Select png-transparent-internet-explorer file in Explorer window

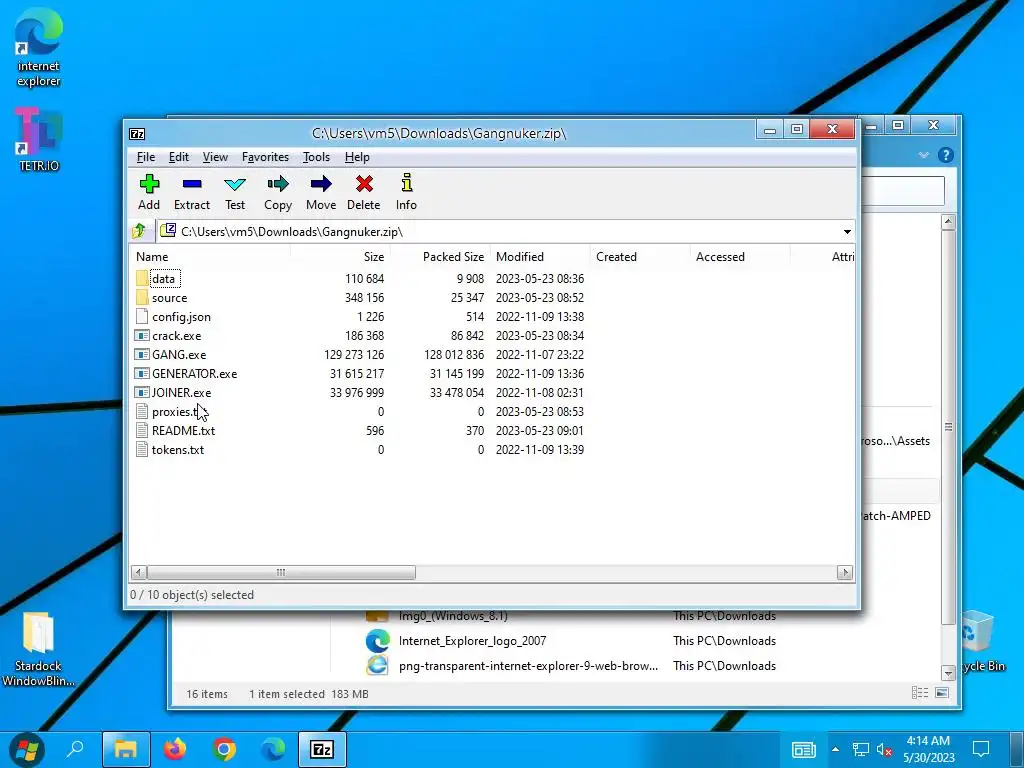pyautogui.click(x=528, y=666)
